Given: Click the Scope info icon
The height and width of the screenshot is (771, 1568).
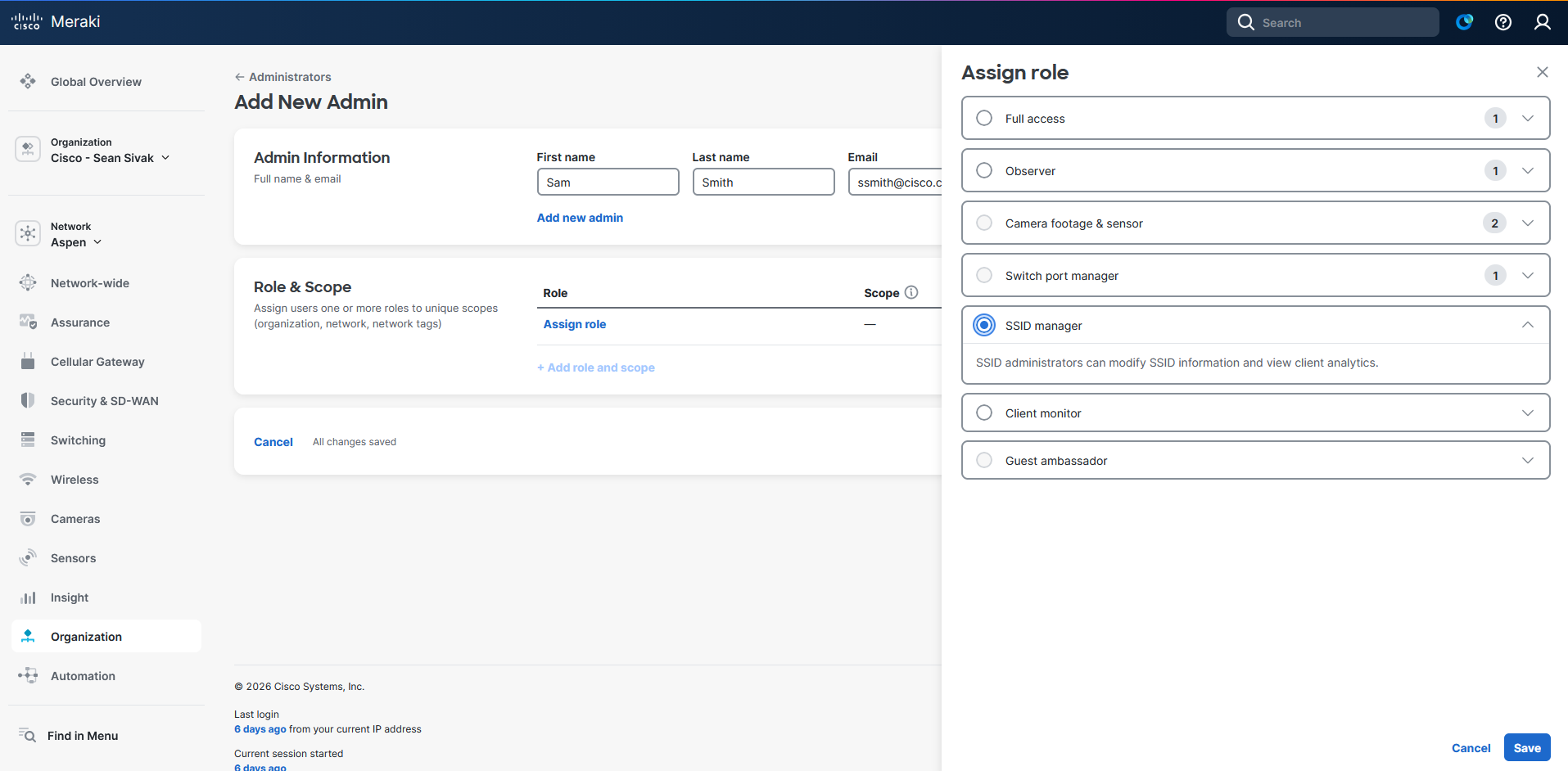Looking at the screenshot, I should [x=911, y=292].
